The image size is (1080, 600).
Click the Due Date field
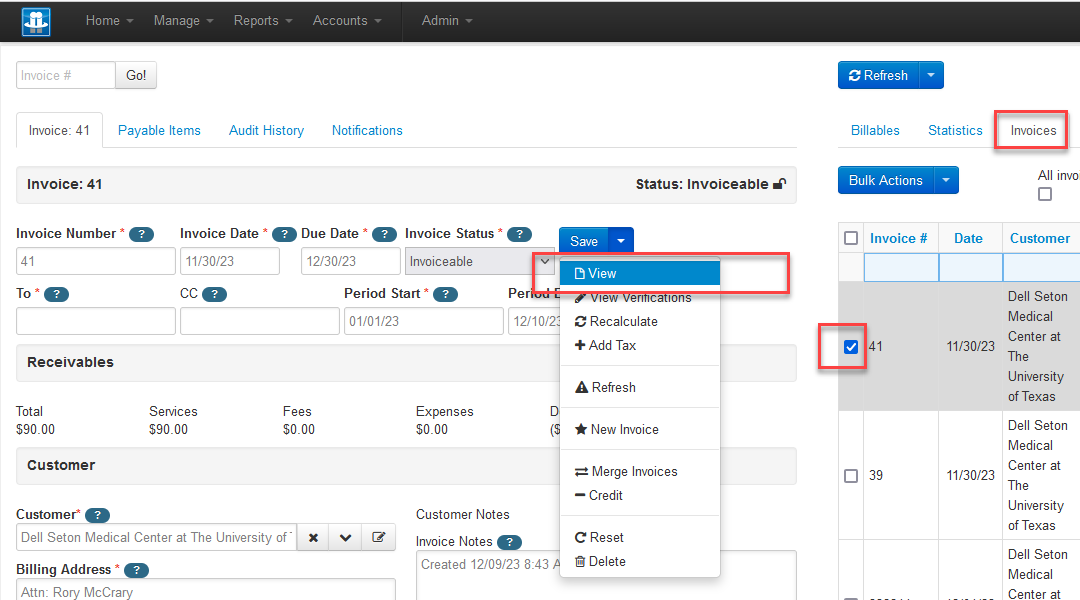(x=351, y=262)
